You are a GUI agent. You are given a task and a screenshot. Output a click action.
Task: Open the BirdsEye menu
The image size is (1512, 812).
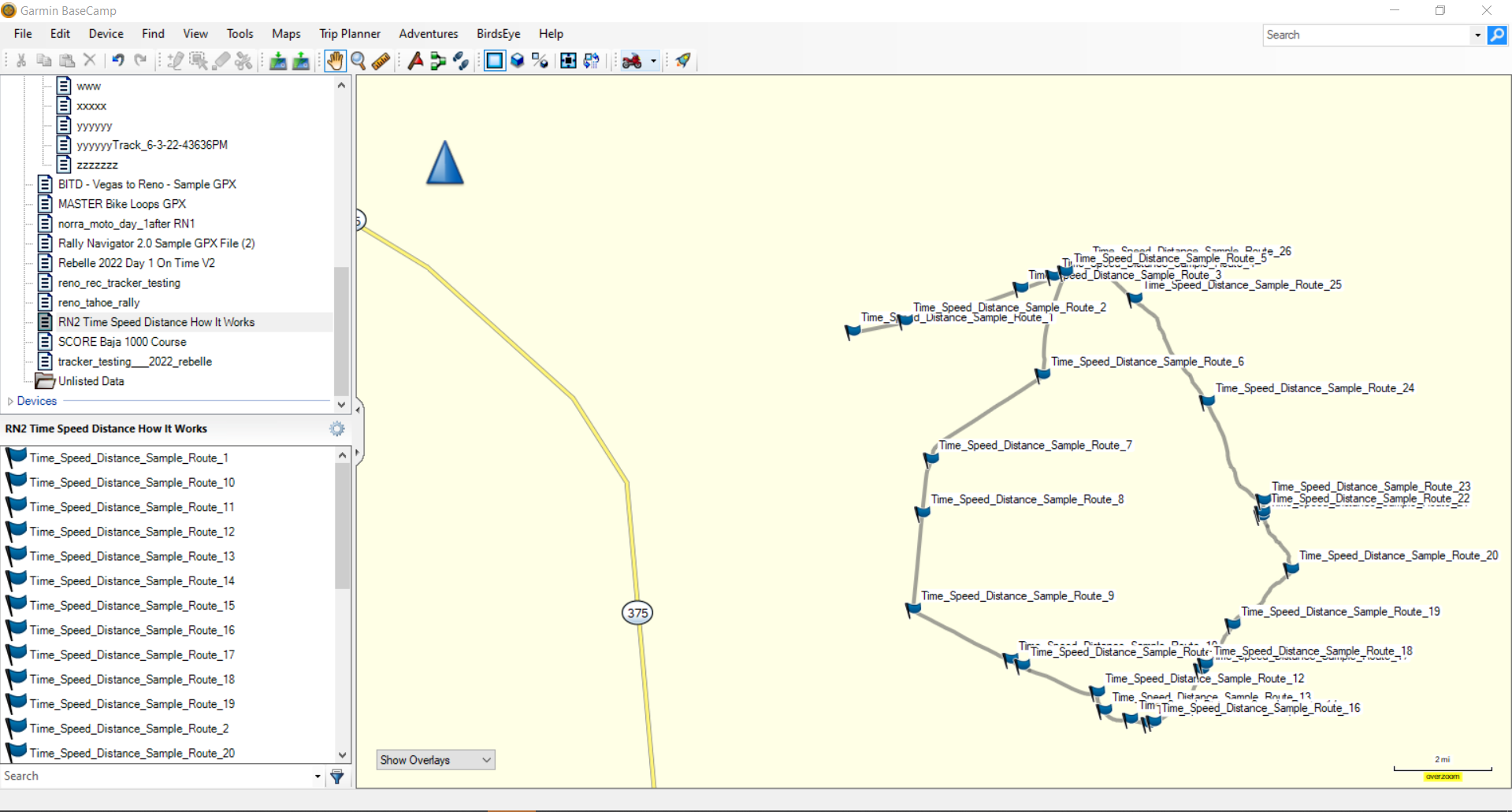498,34
